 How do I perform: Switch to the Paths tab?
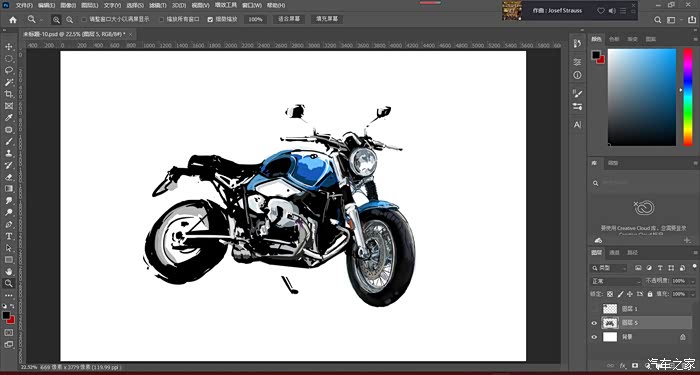click(633, 253)
